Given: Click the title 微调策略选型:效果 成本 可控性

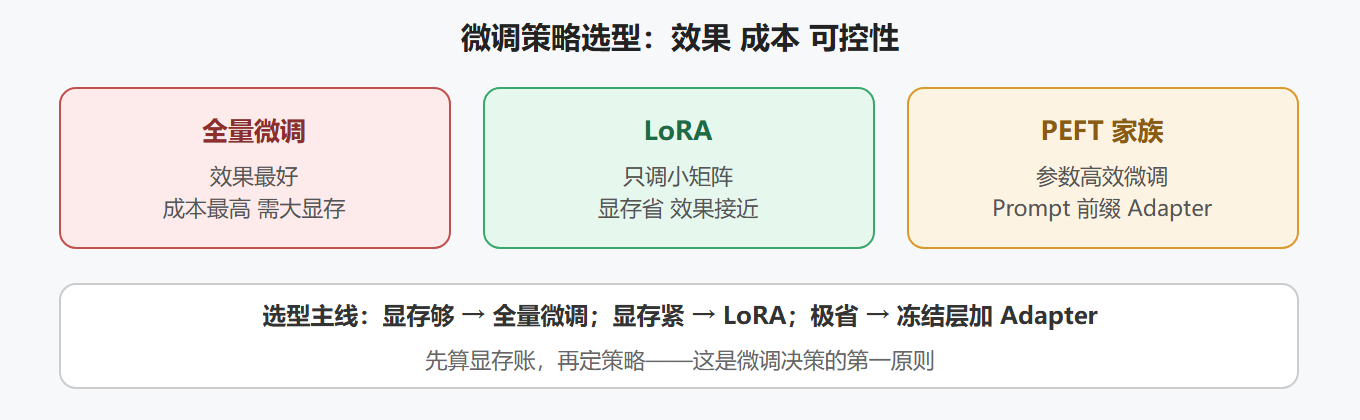Looking at the screenshot, I should tap(679, 39).
